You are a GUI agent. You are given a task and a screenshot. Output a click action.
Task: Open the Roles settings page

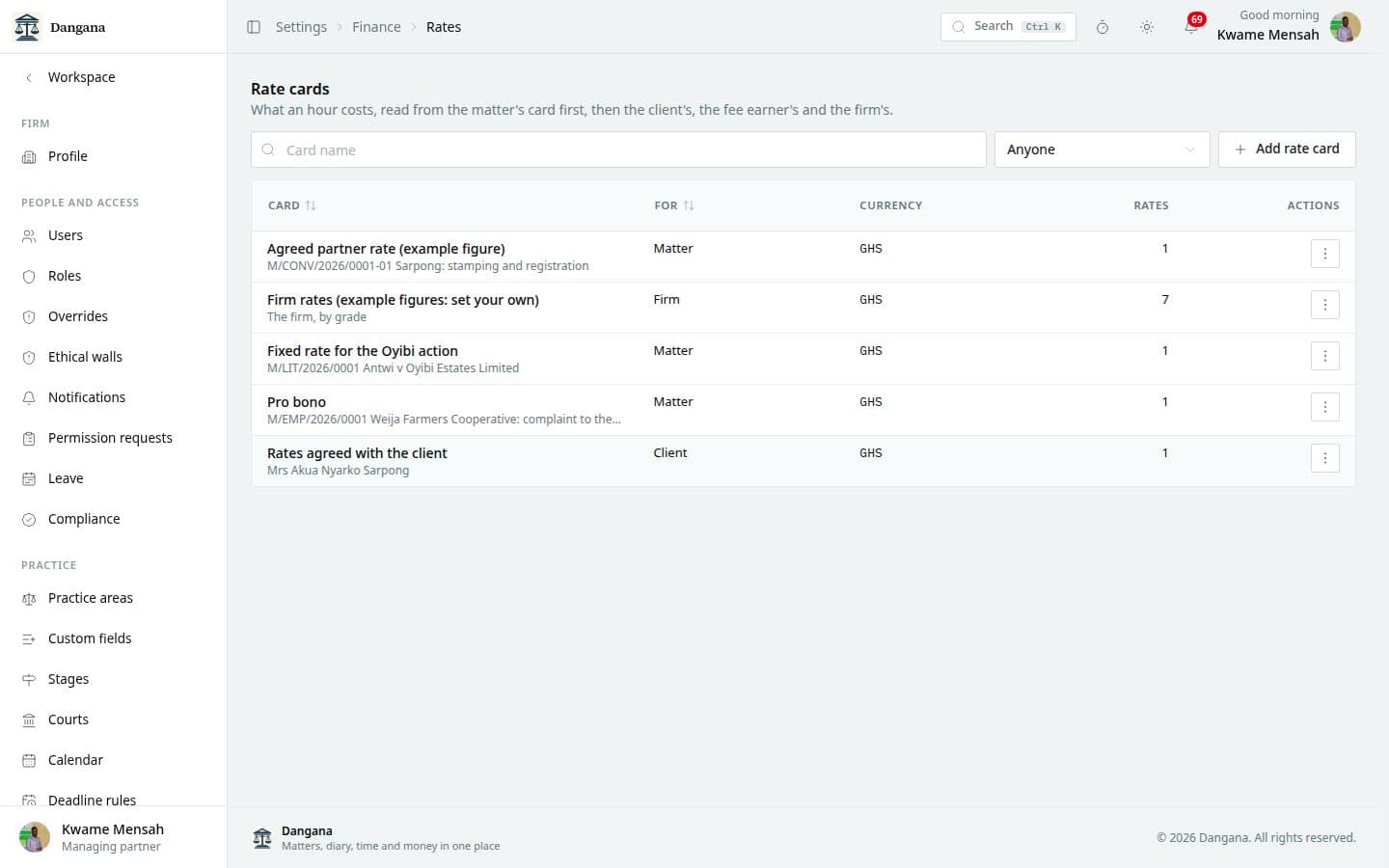(113, 276)
